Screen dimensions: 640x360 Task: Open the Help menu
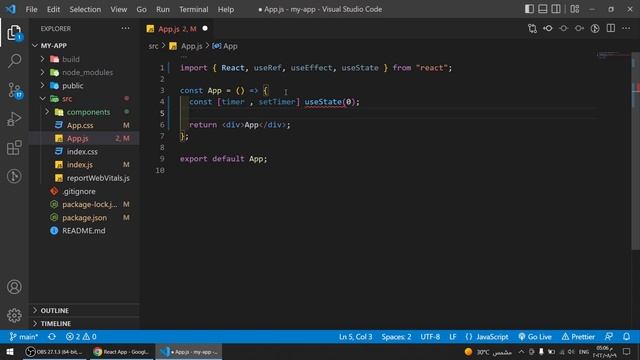226,9
